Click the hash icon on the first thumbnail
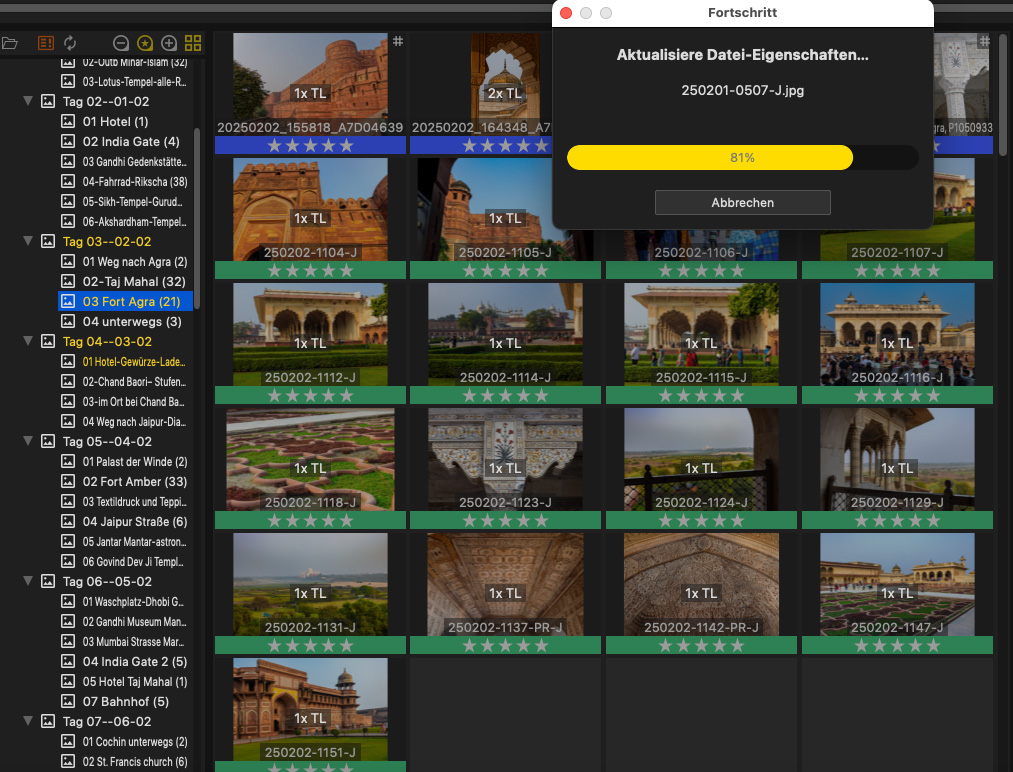 point(397,41)
